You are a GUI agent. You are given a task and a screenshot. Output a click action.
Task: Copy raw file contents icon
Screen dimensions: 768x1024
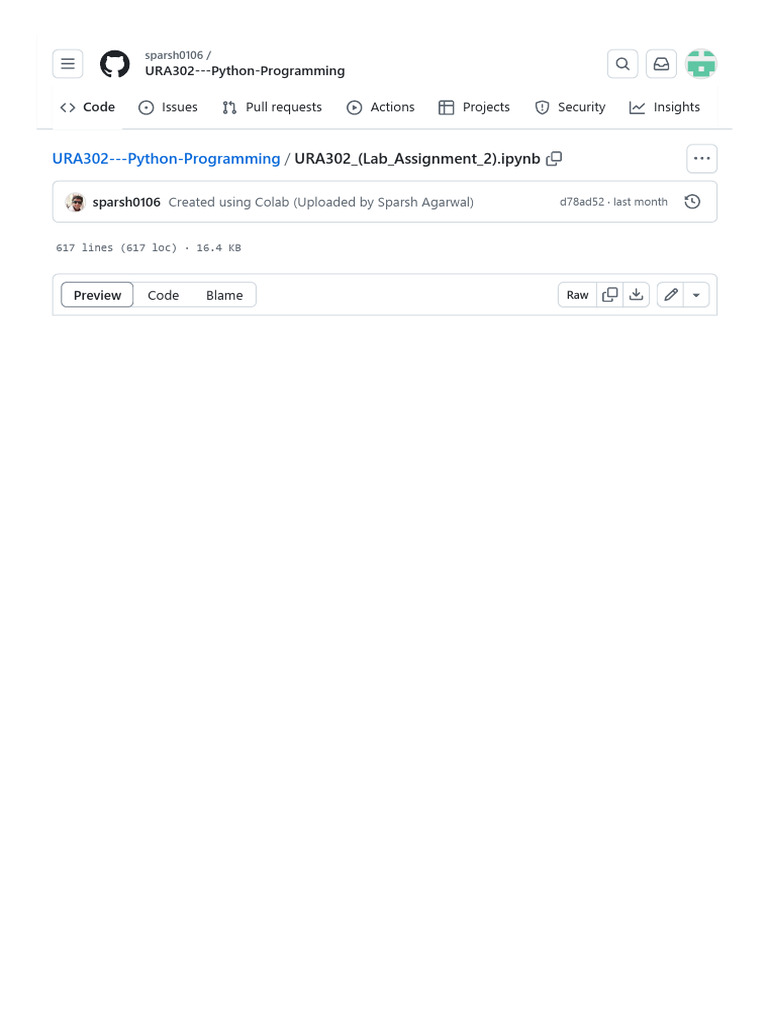click(x=609, y=295)
